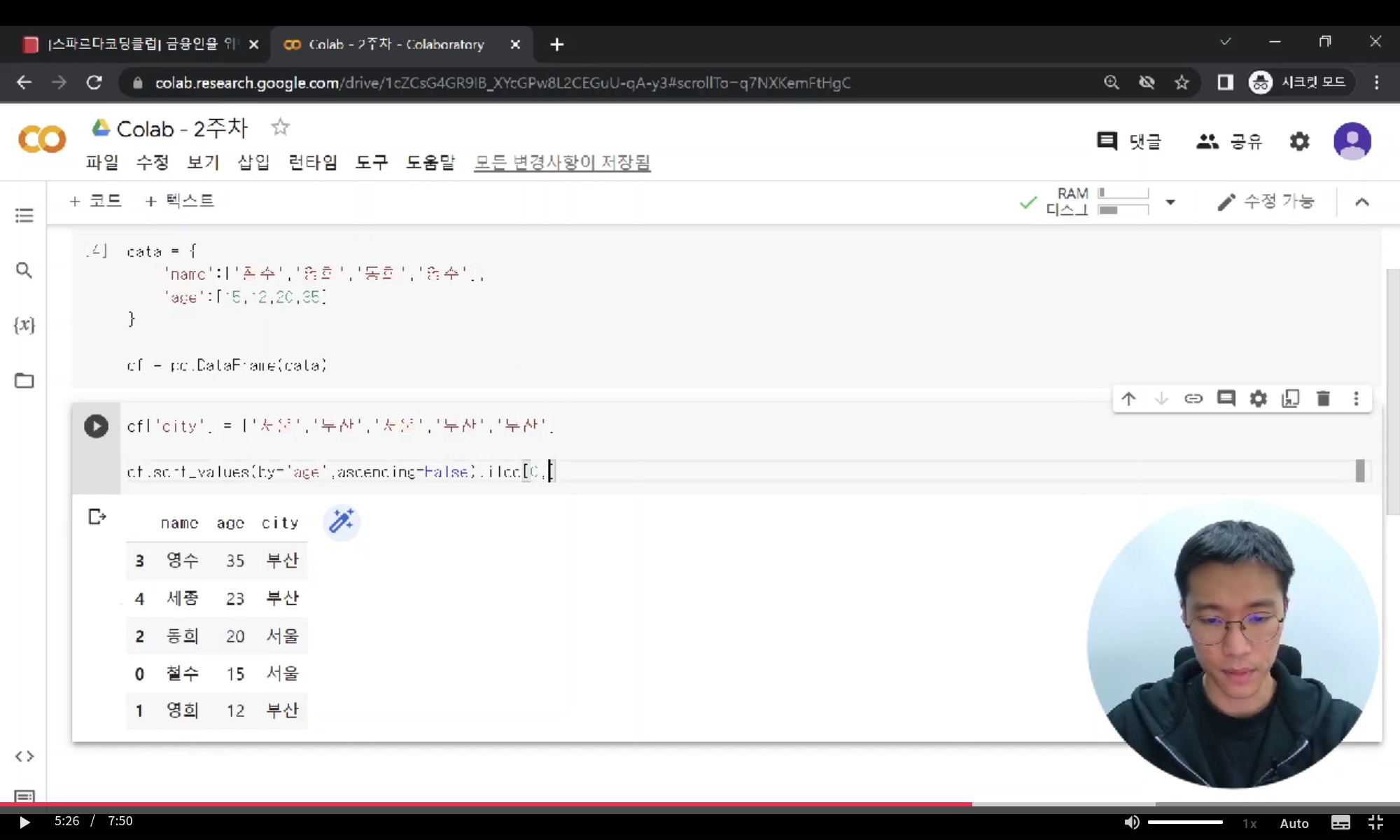The width and height of the screenshot is (1400, 840).
Task: Open the search sidebar icon
Action: click(x=24, y=270)
